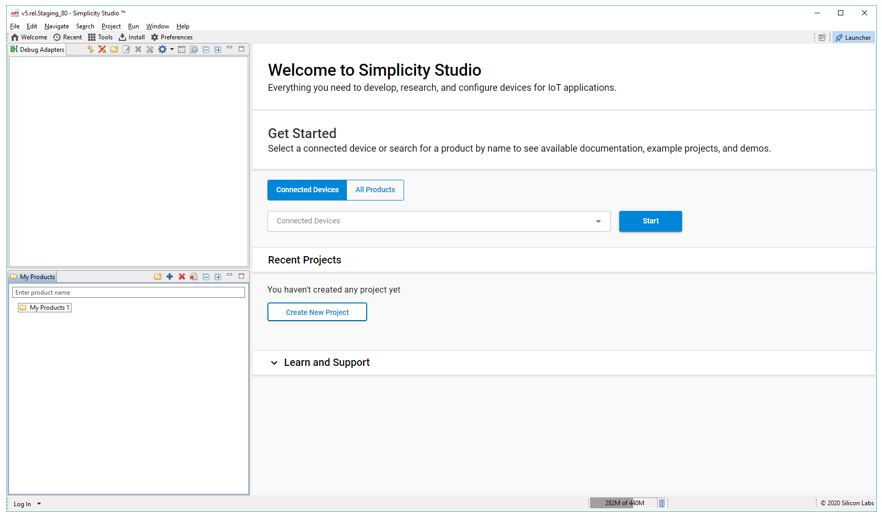Open the dropdown arrow next to Log In
This screenshot has height=516, width=882.
click(x=39, y=504)
